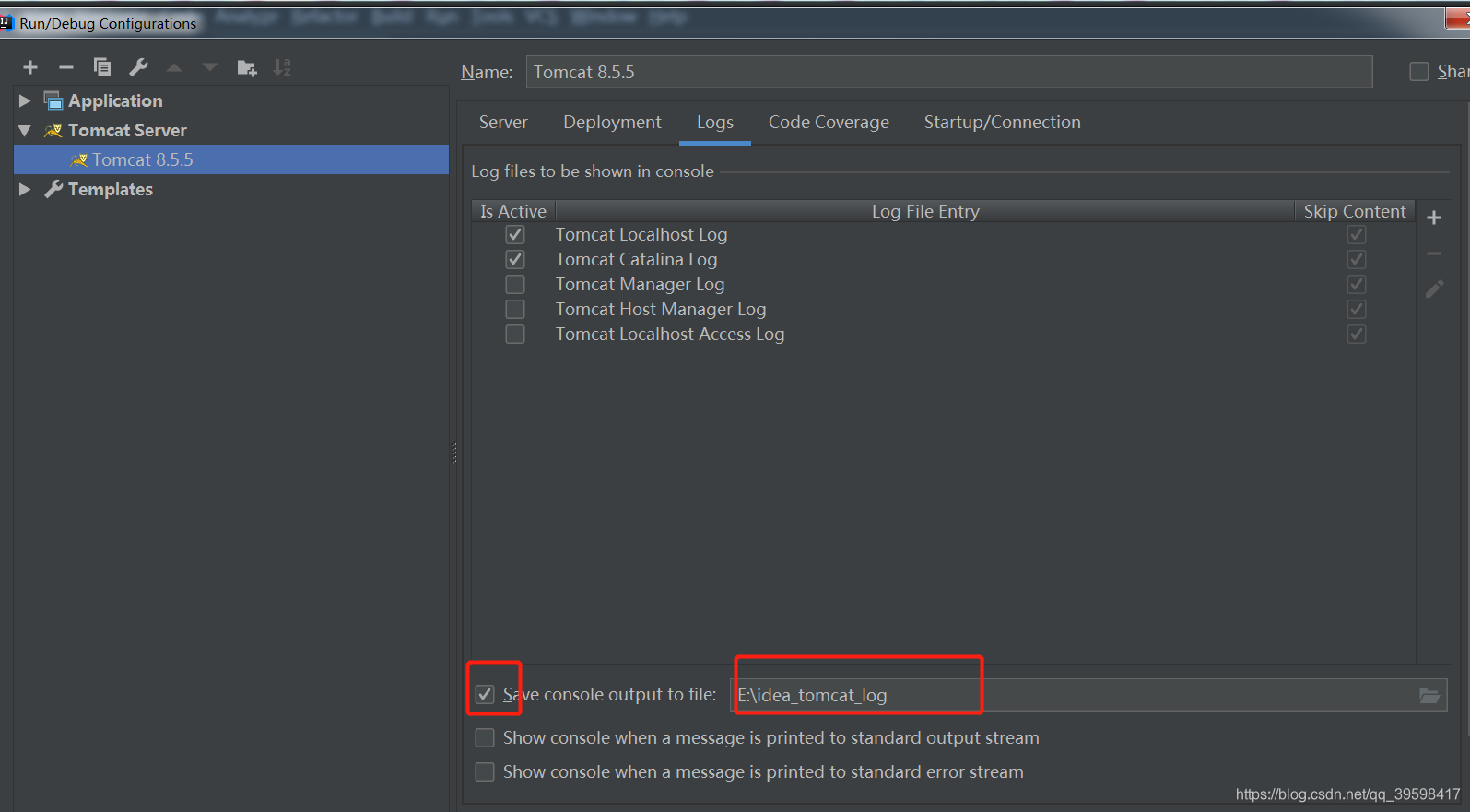
Task: Toggle Skip Content for Tomcat Catalina Log
Action: [1357, 259]
